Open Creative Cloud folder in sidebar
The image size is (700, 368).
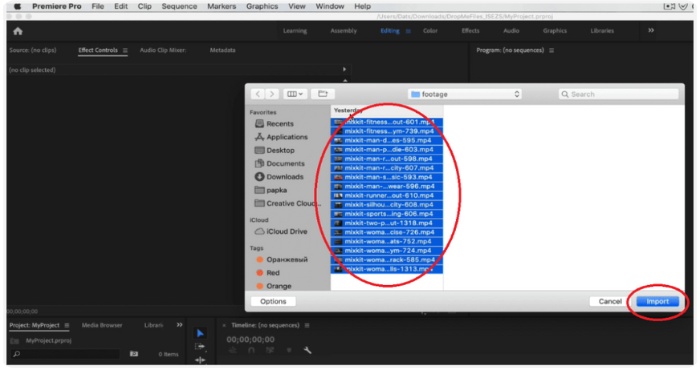[288, 204]
